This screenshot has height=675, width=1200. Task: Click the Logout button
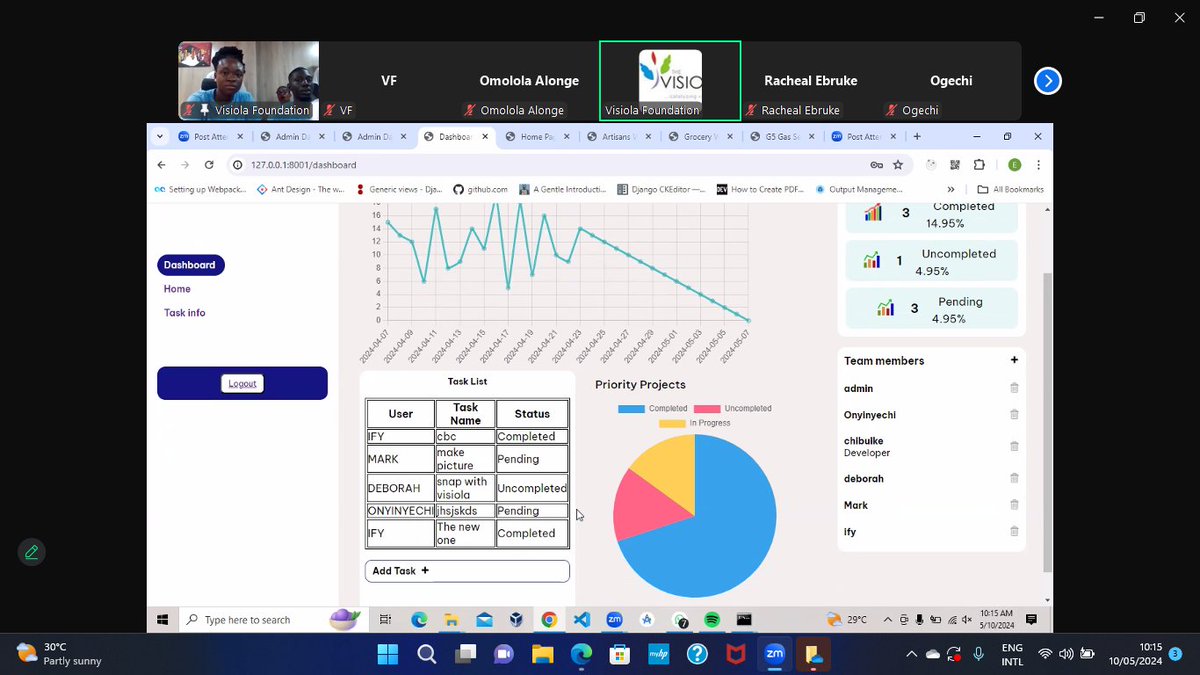[x=242, y=383]
